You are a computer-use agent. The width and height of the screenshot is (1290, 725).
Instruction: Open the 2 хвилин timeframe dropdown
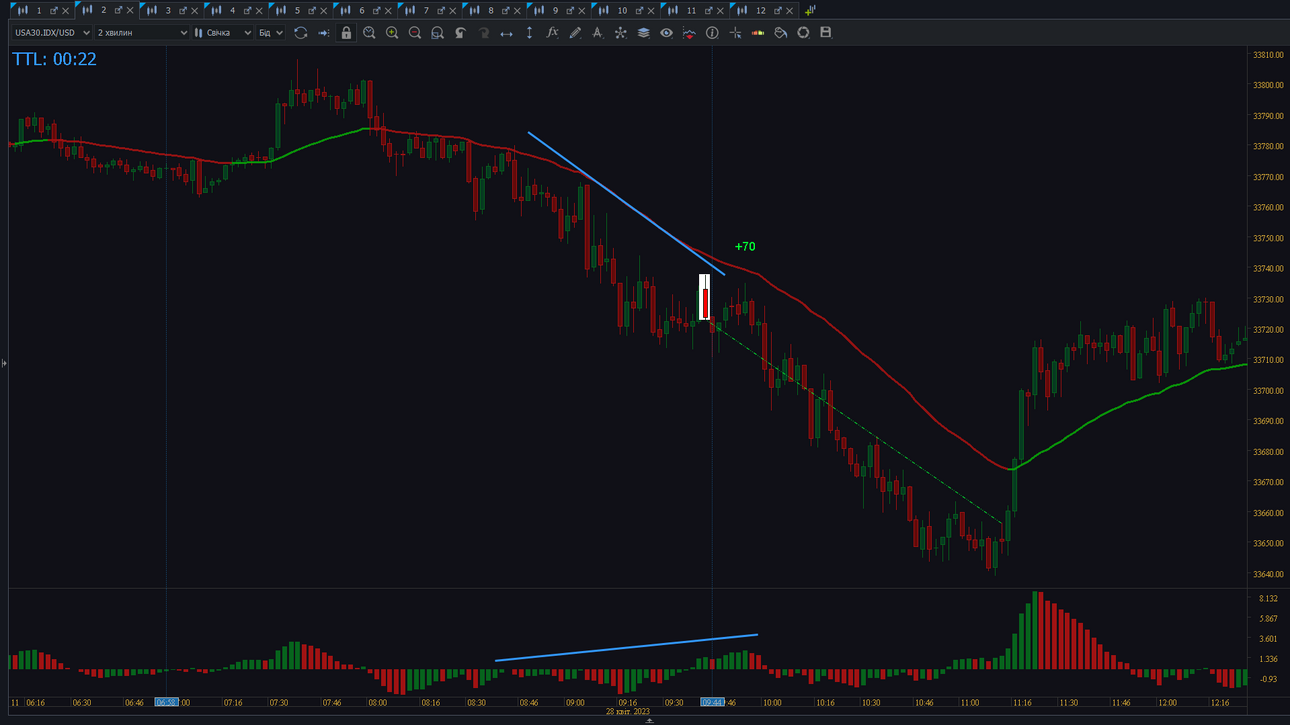tap(142, 33)
